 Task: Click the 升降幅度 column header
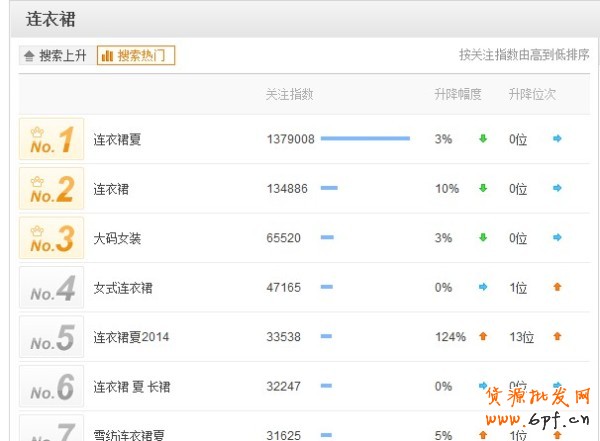(x=458, y=94)
